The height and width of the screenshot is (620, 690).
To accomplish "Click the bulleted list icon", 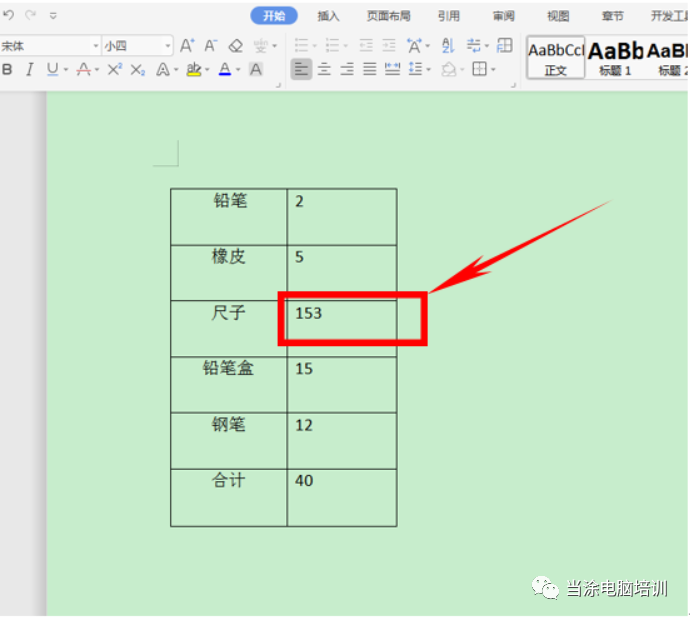I will coord(301,45).
